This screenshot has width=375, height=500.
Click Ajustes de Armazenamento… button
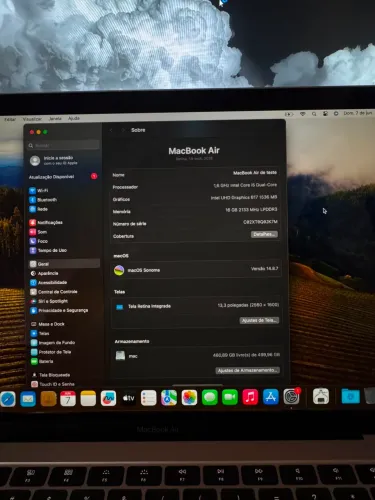[247, 370]
